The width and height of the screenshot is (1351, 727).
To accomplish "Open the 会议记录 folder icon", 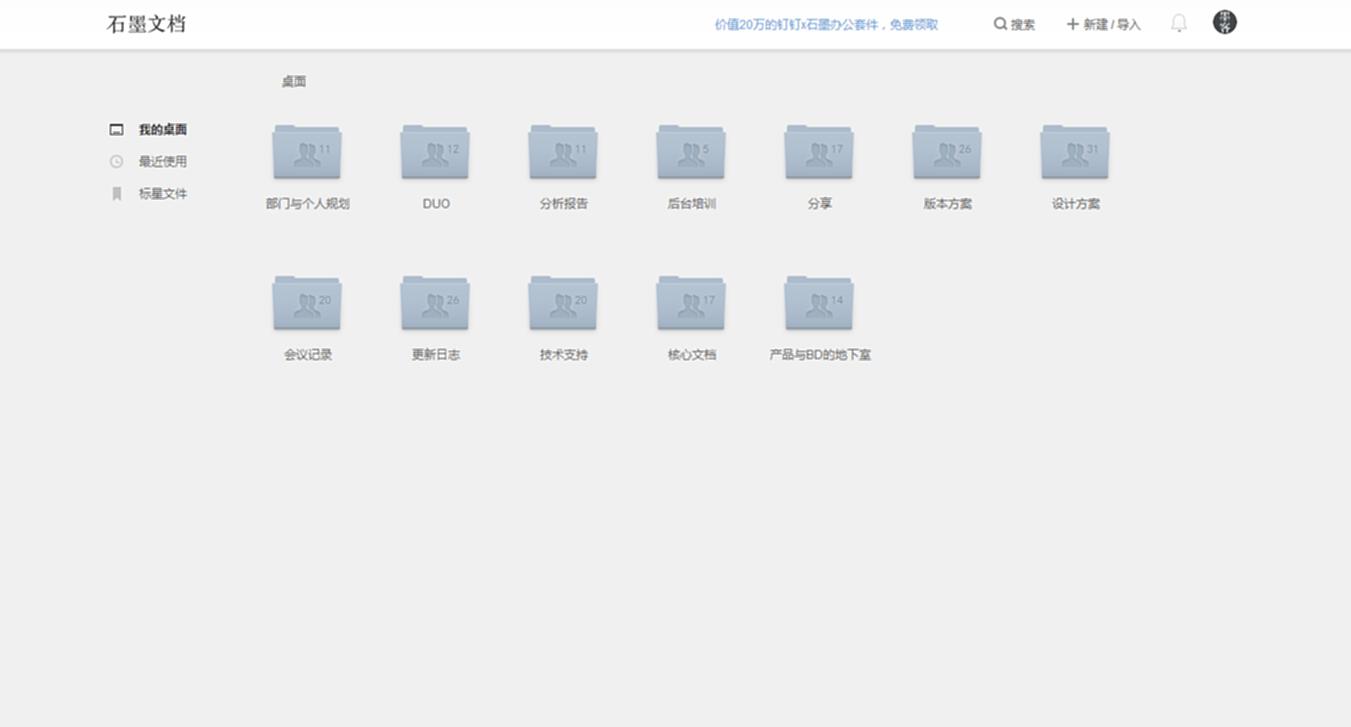I will [x=307, y=303].
